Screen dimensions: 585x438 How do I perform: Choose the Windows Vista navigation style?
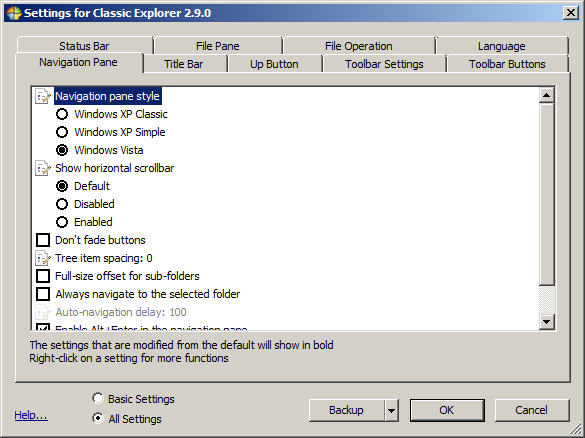62,150
